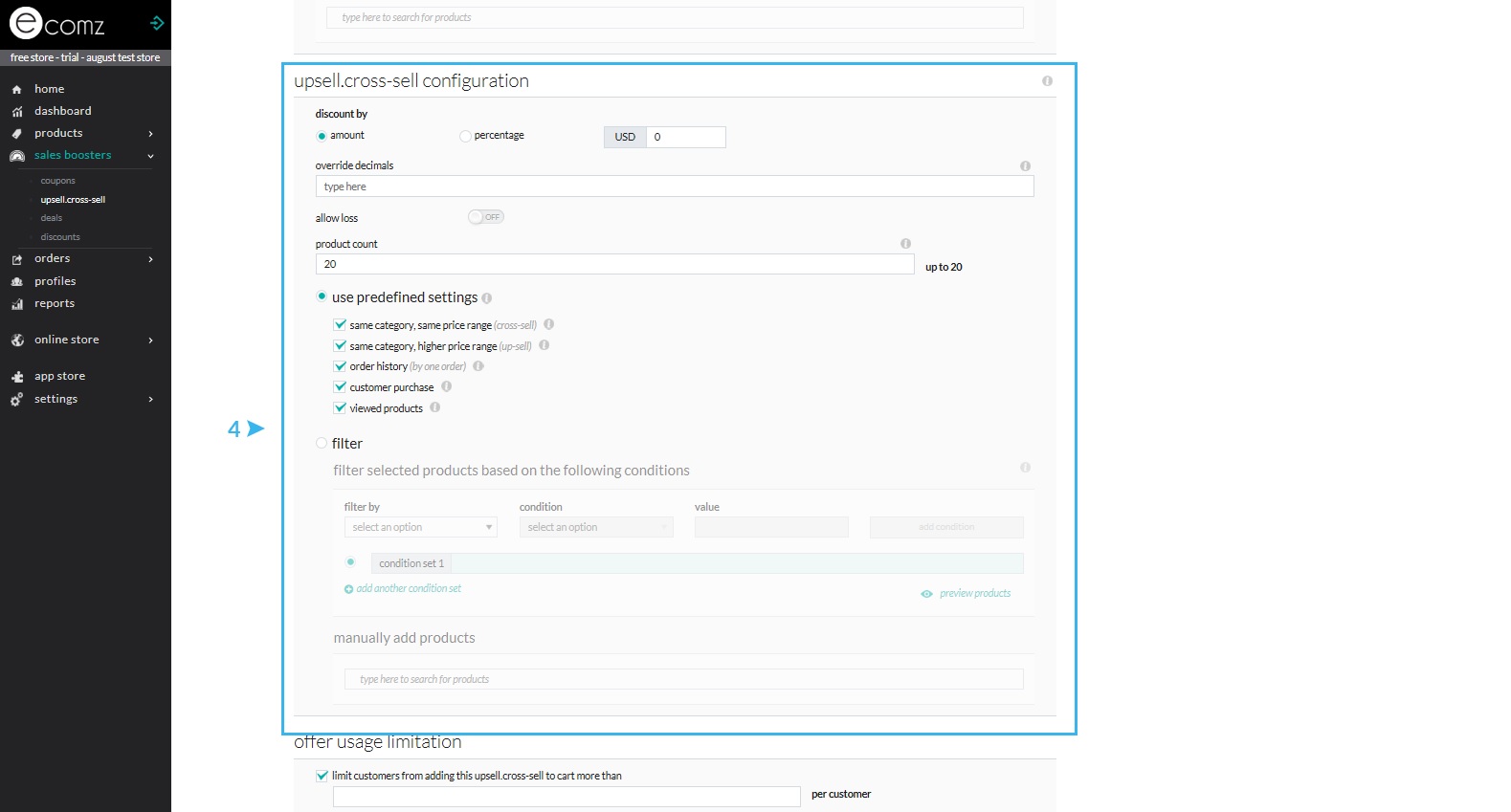Click the override decimals input field

[x=674, y=187]
